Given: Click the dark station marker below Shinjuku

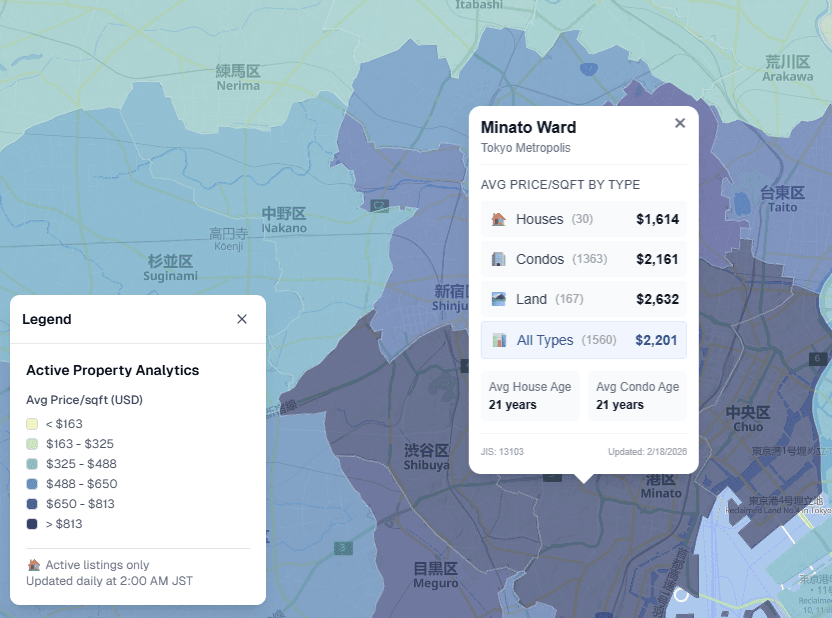Looking at the screenshot, I should 467,365.
